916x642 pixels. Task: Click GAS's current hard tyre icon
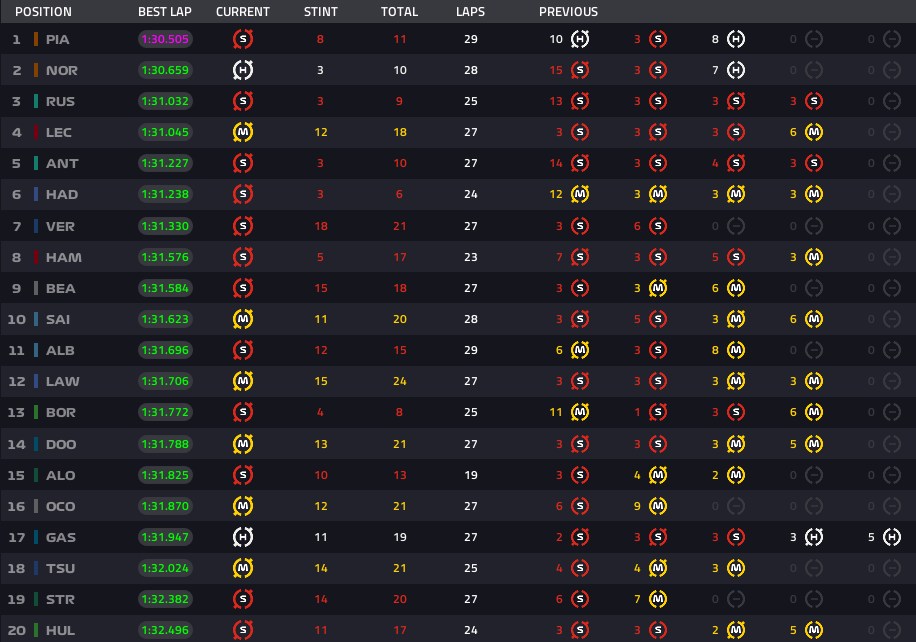243,537
